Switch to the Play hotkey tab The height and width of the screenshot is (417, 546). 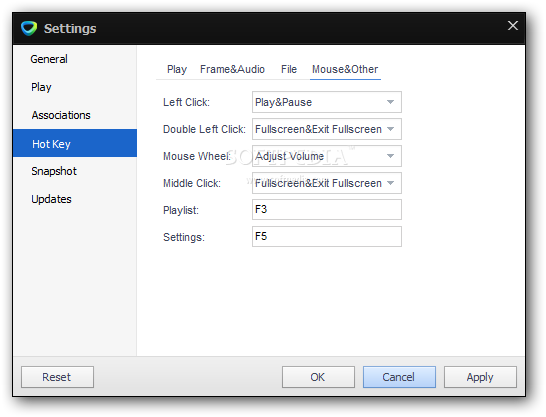pyautogui.click(x=177, y=69)
